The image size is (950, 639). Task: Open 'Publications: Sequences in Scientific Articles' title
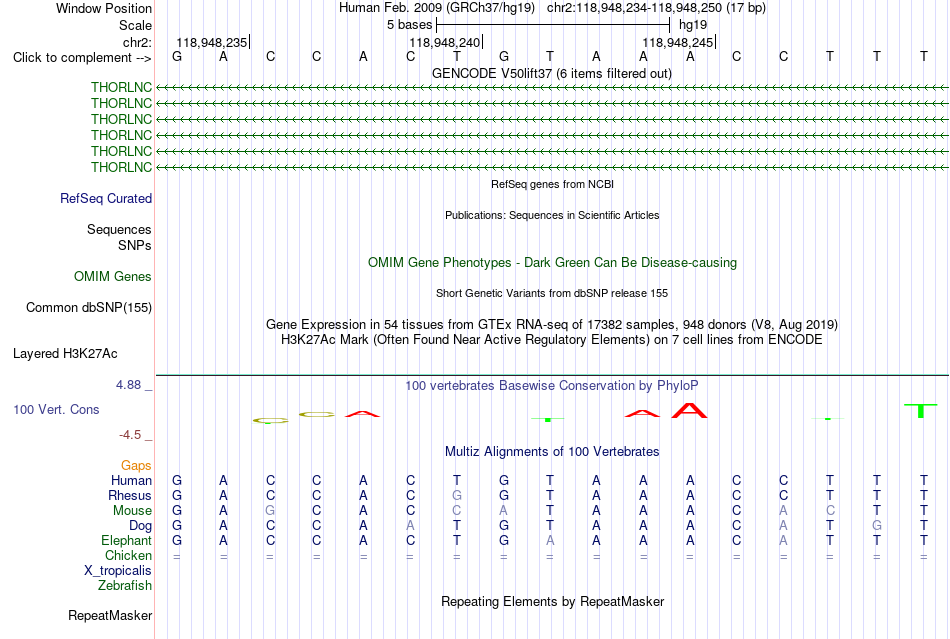552,215
